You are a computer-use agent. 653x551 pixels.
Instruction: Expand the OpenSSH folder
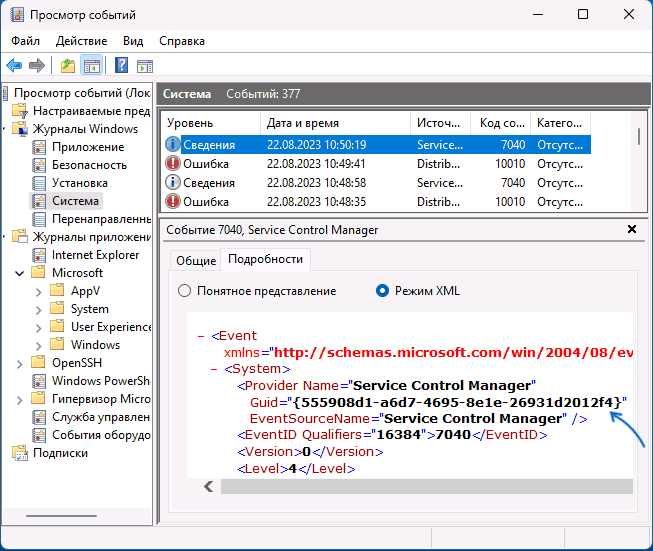[20, 364]
